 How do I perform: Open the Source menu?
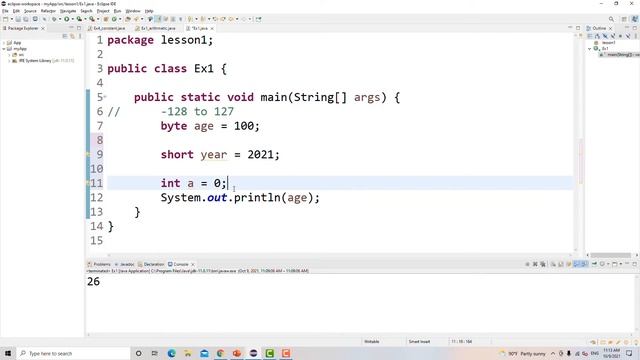pos(30,11)
